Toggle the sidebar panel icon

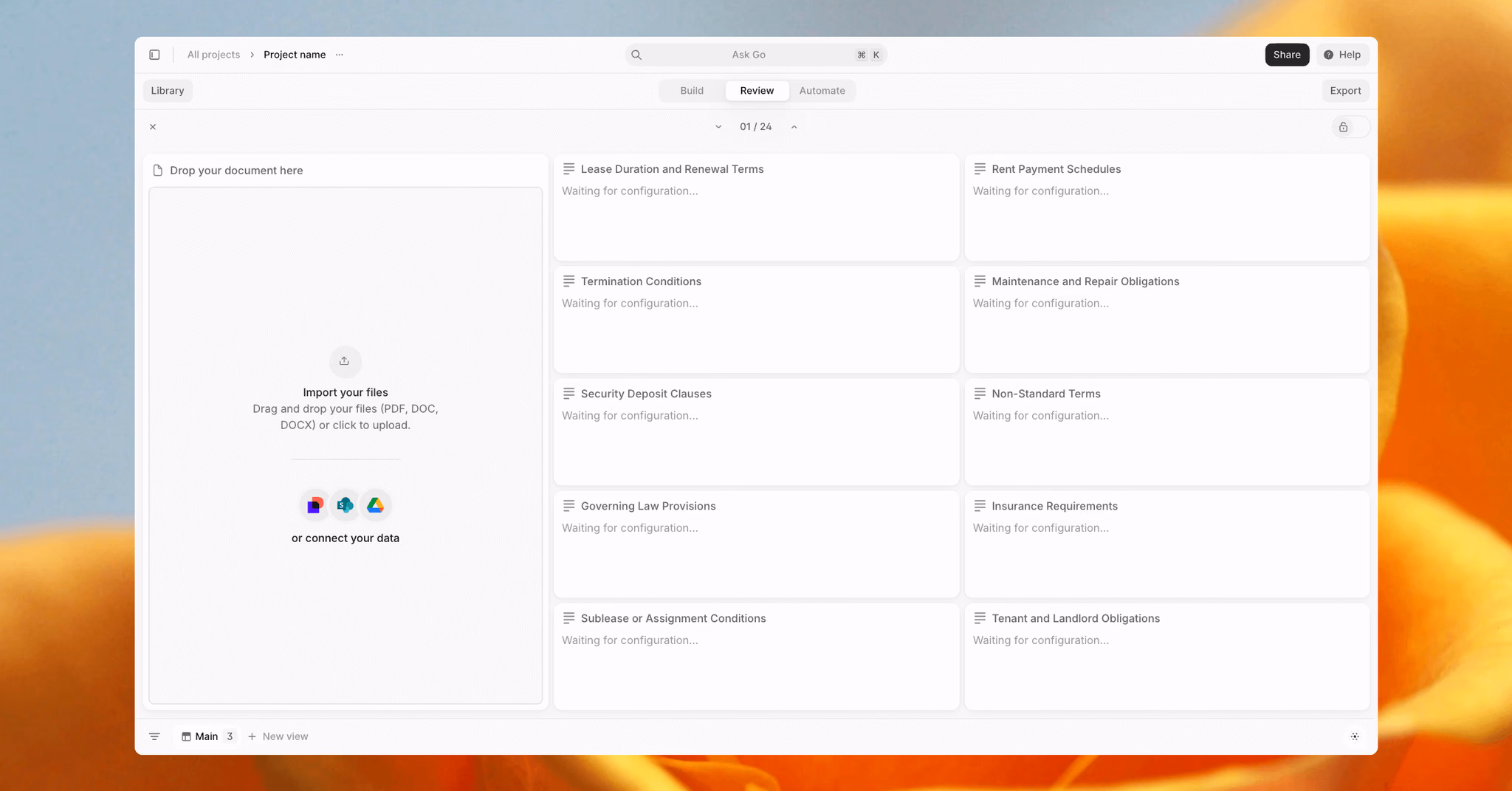tap(154, 55)
